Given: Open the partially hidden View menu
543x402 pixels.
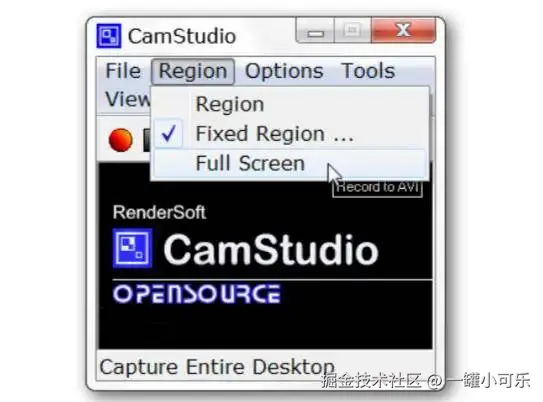Looking at the screenshot, I should pos(127,99).
